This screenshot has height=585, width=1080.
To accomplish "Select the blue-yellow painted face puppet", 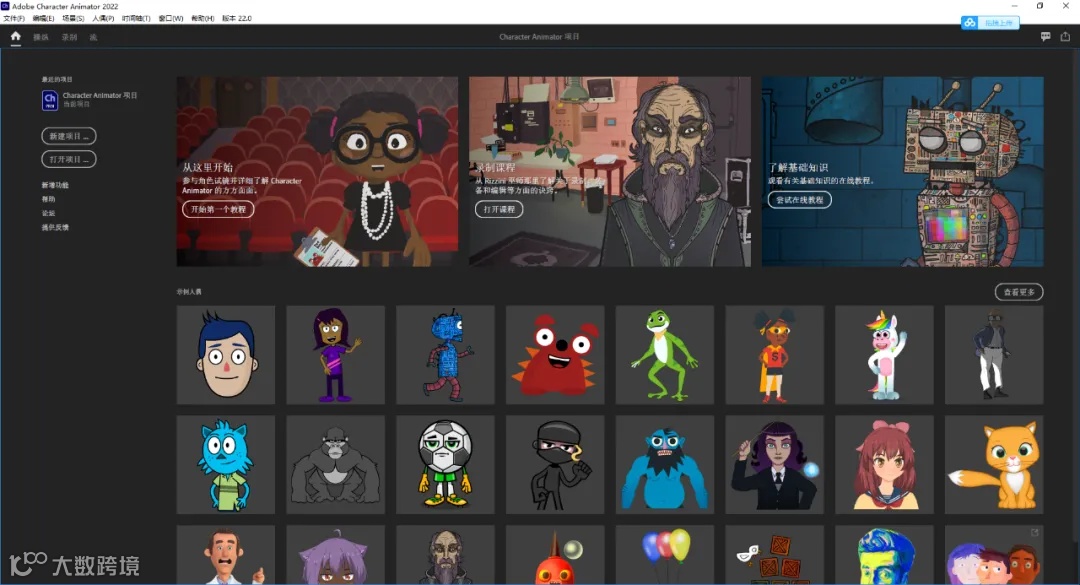I will click(x=884, y=555).
